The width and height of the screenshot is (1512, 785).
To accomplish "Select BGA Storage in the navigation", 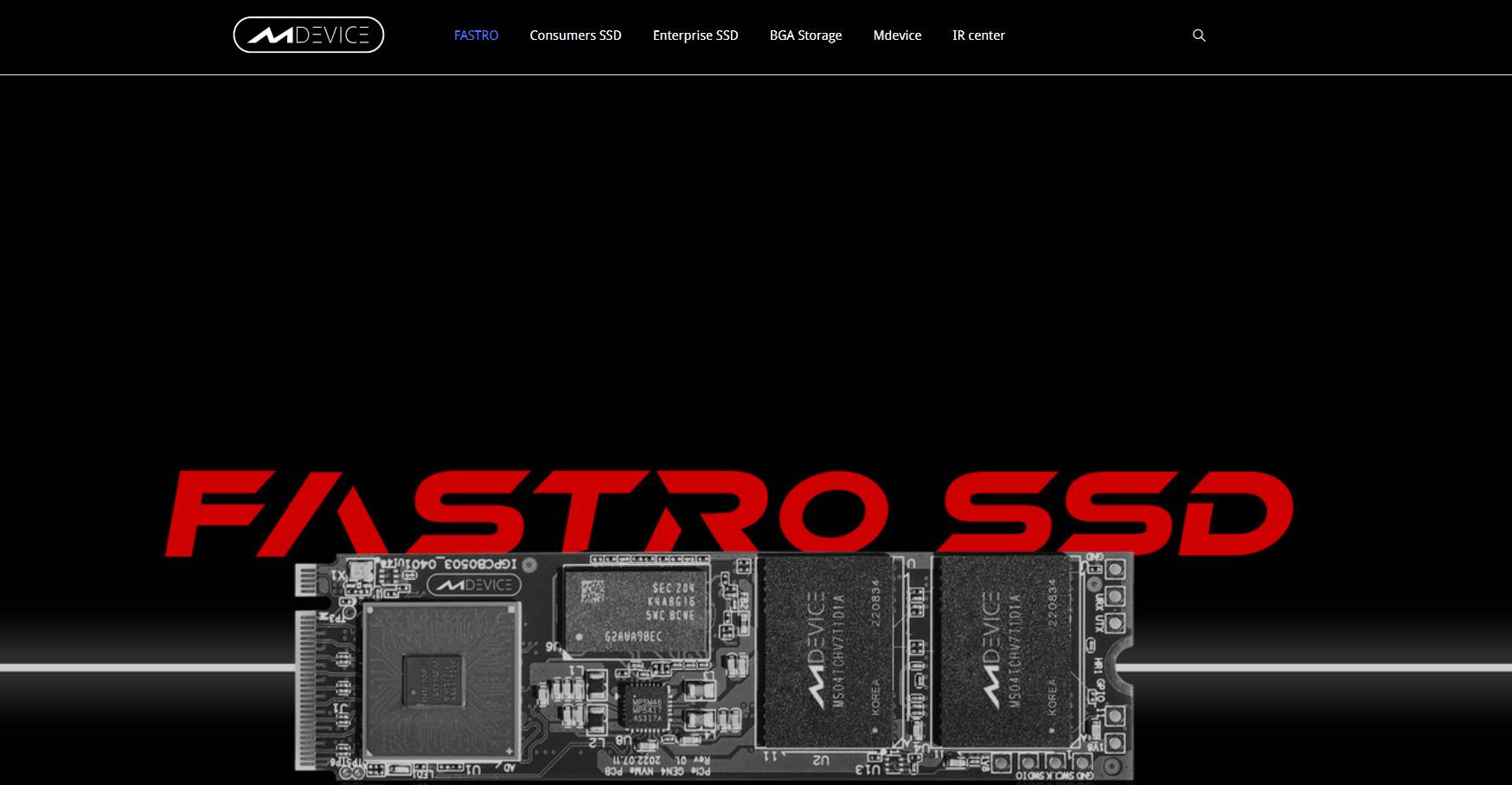I will (805, 35).
